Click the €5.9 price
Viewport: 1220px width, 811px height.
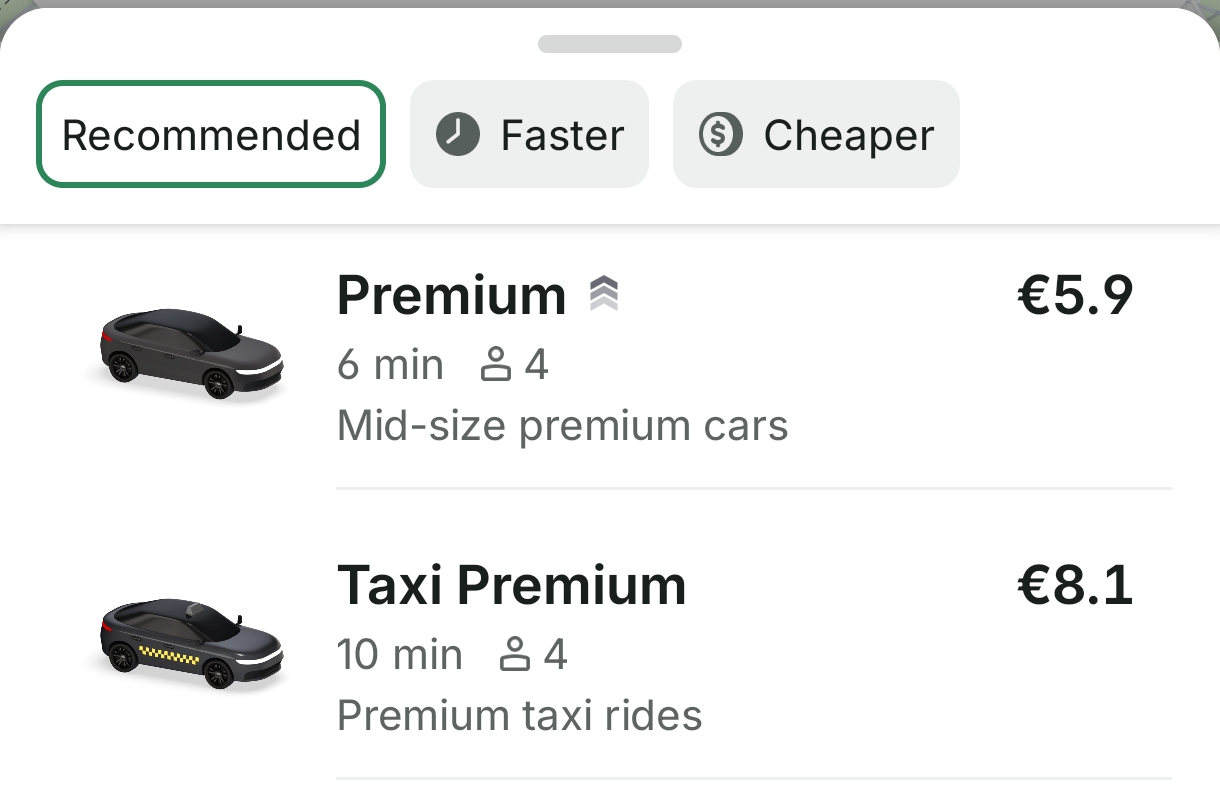pyautogui.click(x=1075, y=295)
